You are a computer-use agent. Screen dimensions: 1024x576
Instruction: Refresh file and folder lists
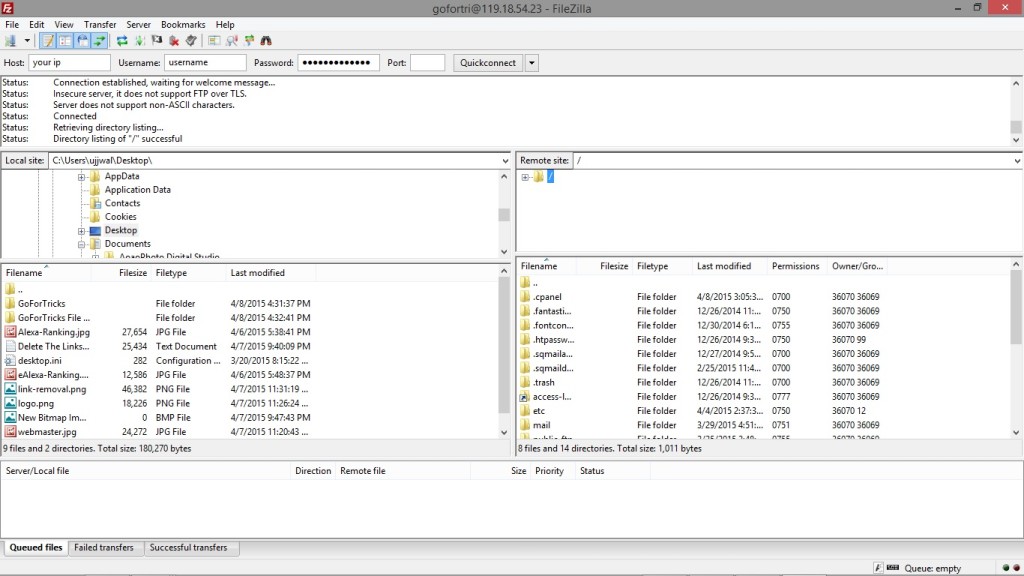[x=122, y=40]
